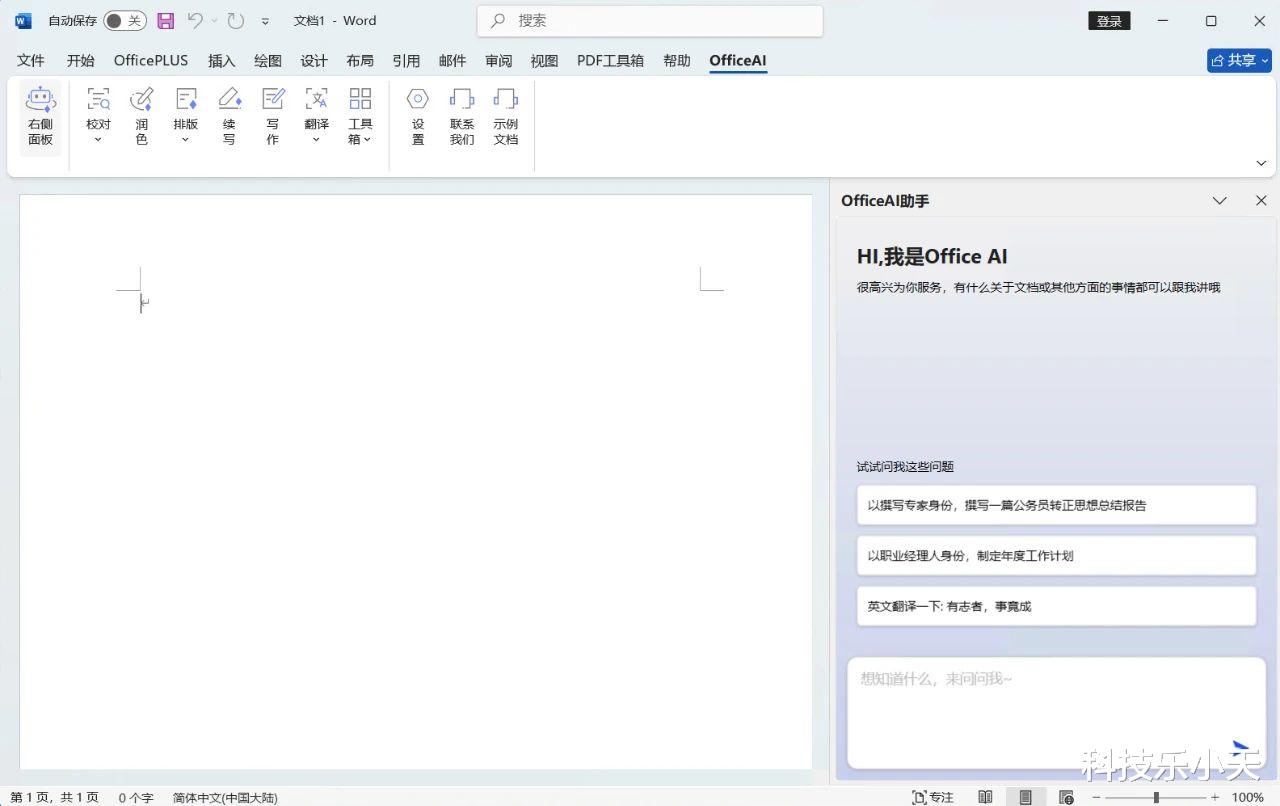The width and height of the screenshot is (1280, 806).
Task: Expand the 排版 dropdown arrow
Action: click(185, 139)
